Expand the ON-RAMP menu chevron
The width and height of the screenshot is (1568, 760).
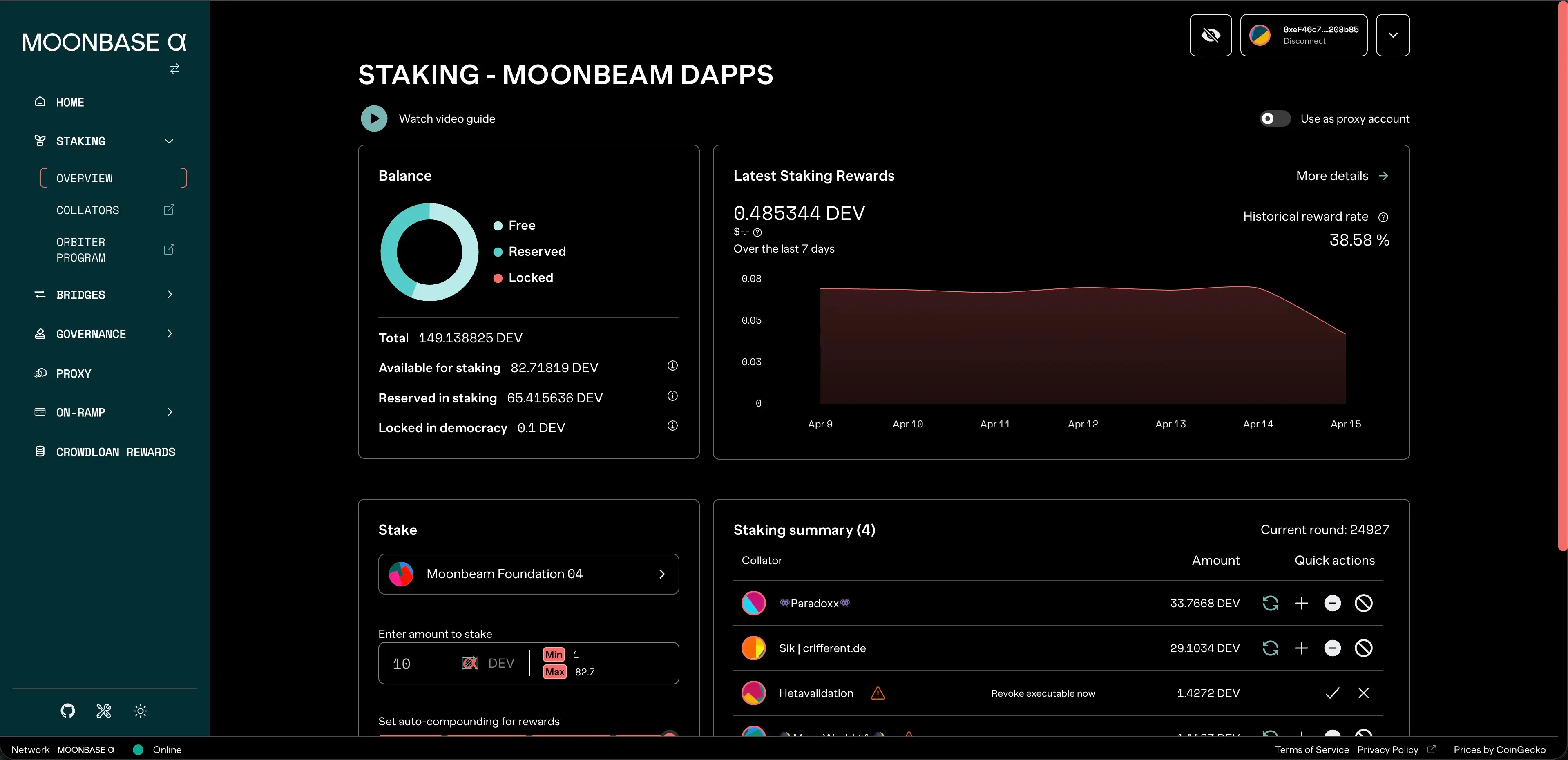pyautogui.click(x=169, y=412)
